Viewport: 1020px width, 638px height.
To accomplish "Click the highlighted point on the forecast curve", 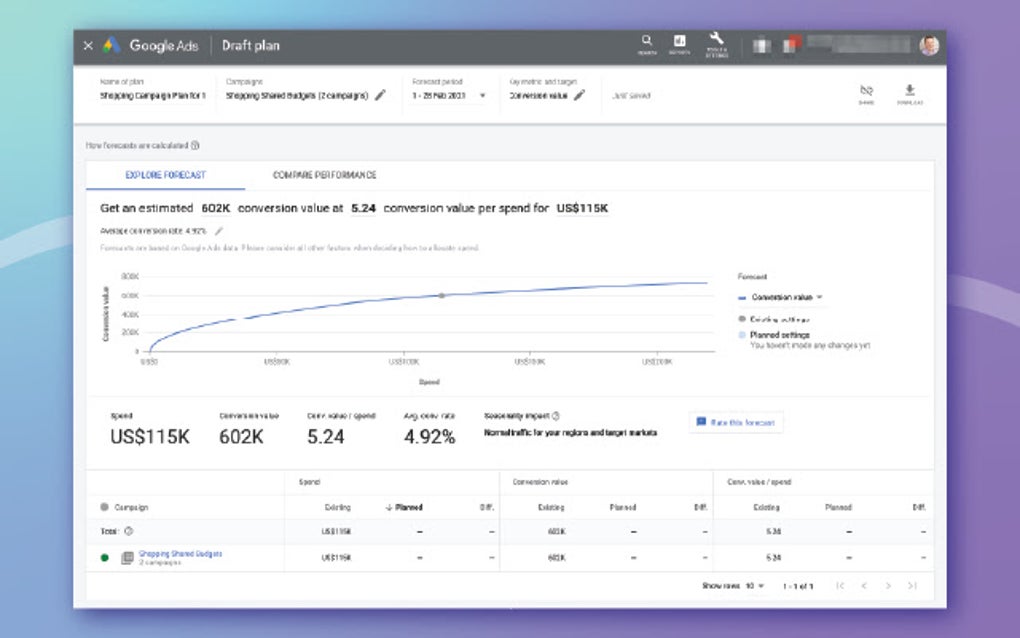I will tap(441, 296).
